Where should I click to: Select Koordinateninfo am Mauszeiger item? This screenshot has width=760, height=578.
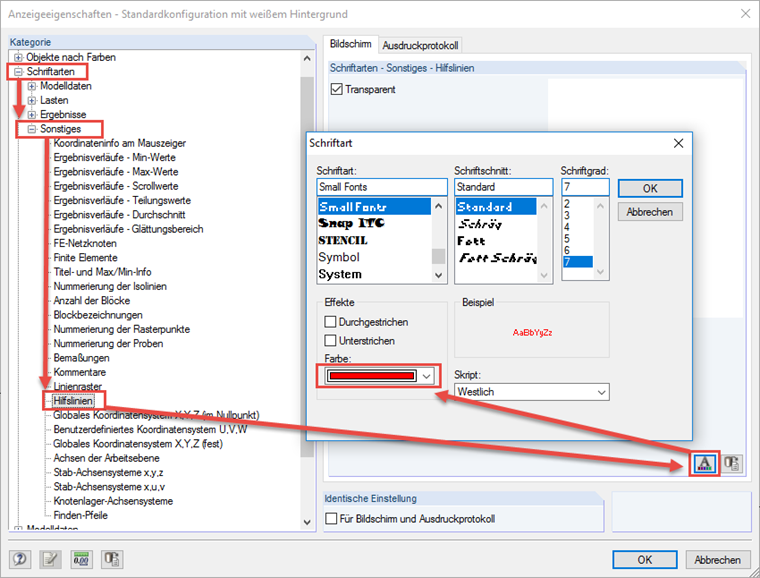coord(120,143)
